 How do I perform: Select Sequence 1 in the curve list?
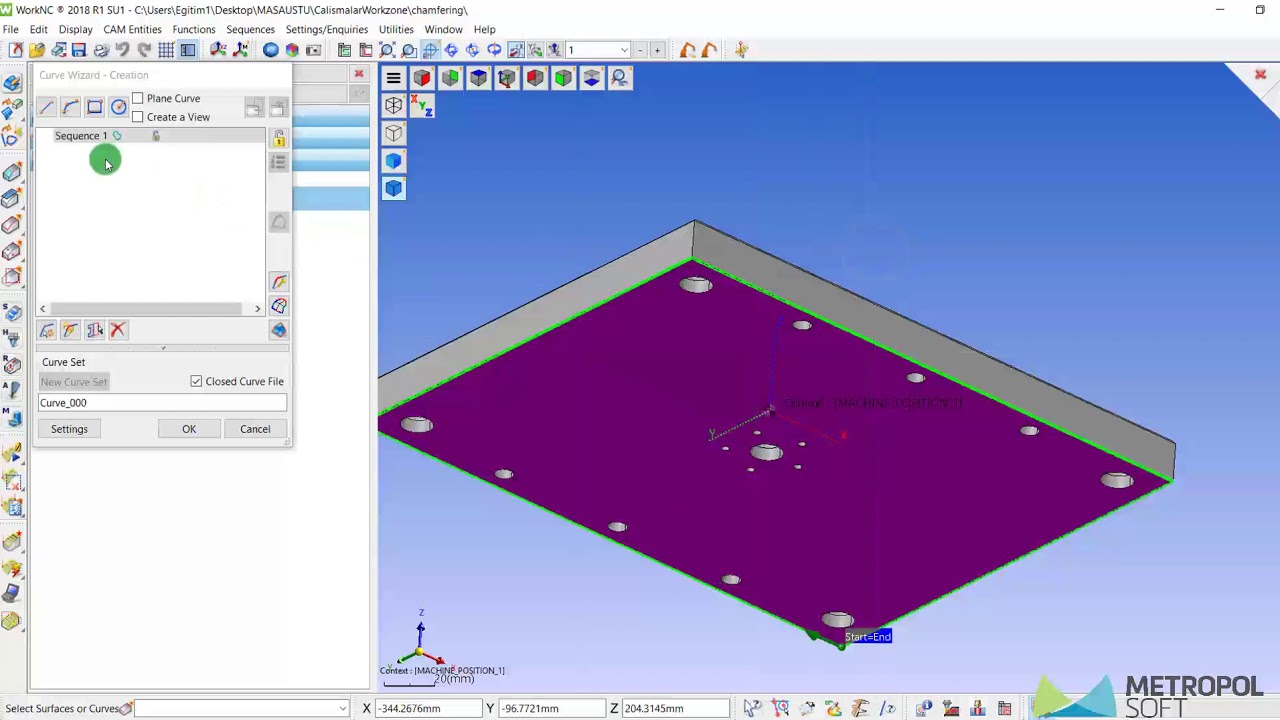(x=81, y=136)
